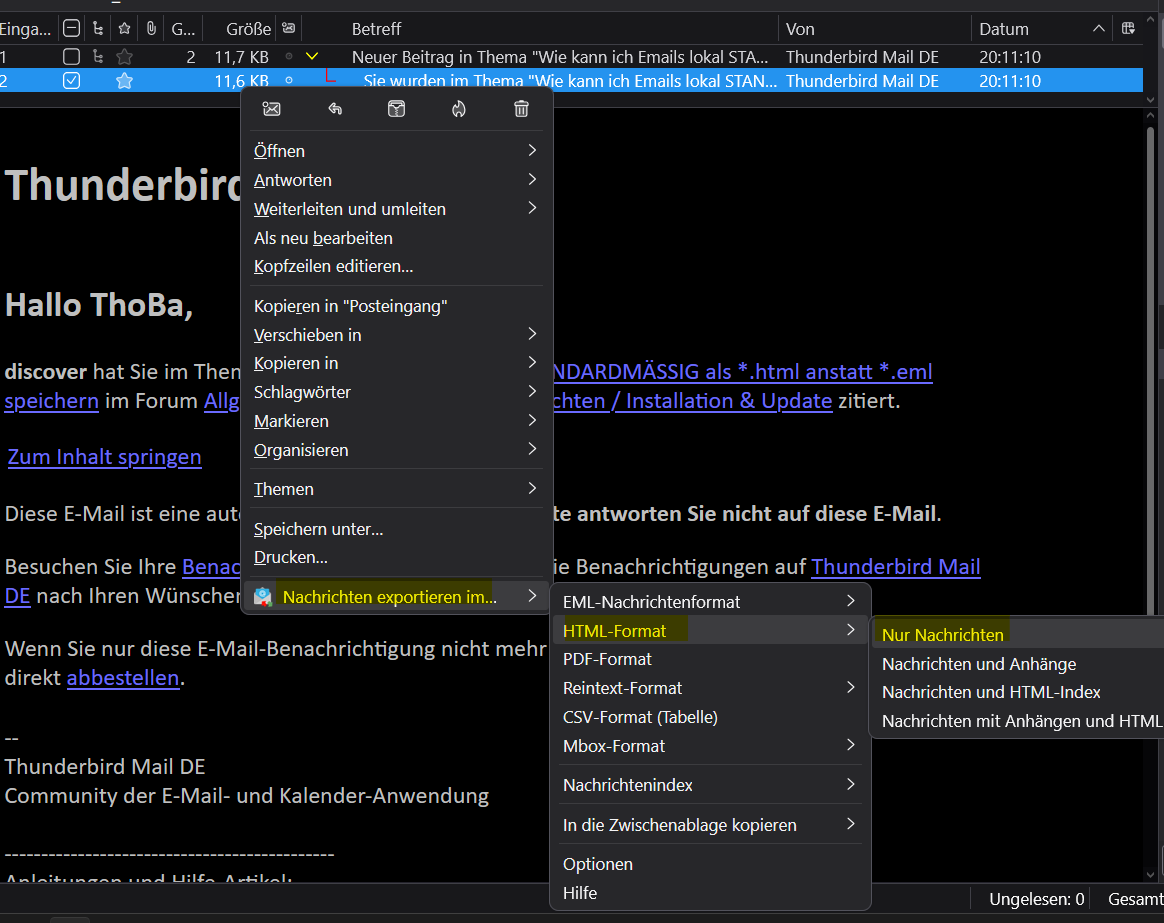
Task: Sort messages by the Betreff column header
Action: pos(377,29)
